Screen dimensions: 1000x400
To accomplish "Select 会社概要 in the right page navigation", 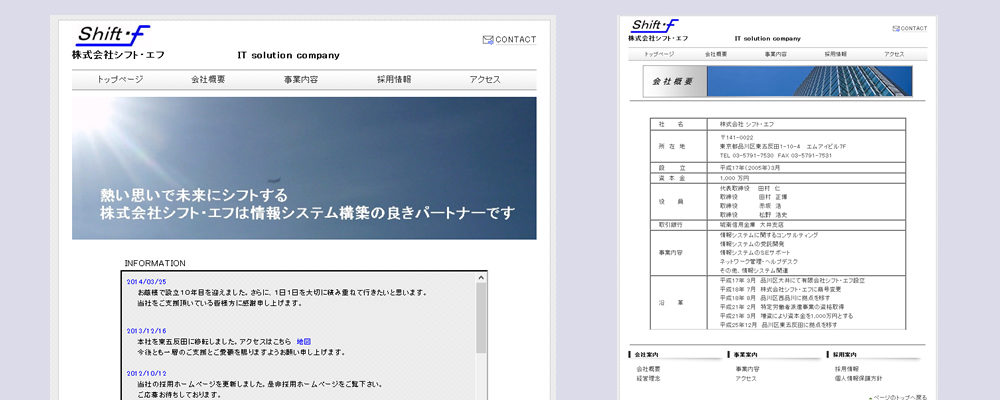I will [716, 54].
